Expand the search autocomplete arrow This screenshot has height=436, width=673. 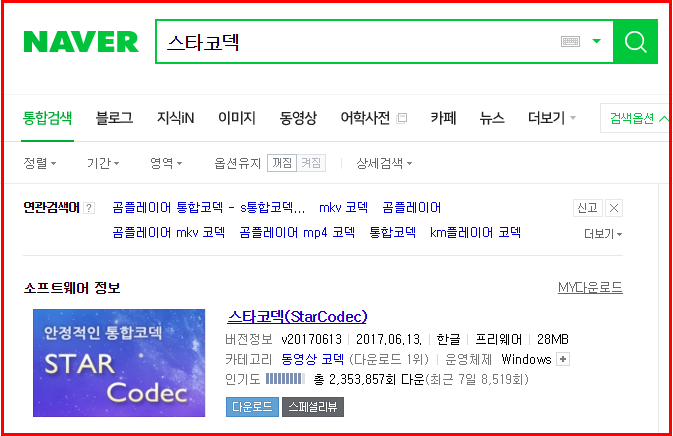[x=597, y=41]
